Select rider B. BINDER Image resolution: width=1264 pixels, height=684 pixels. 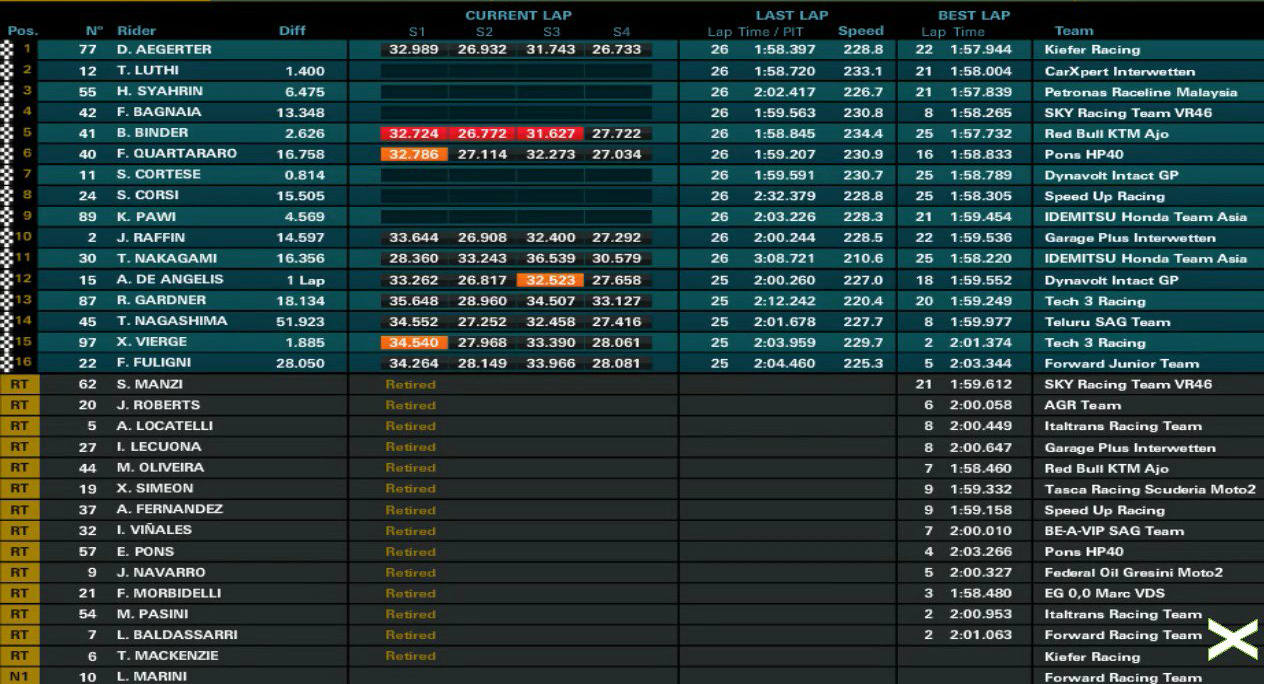[x=152, y=133]
